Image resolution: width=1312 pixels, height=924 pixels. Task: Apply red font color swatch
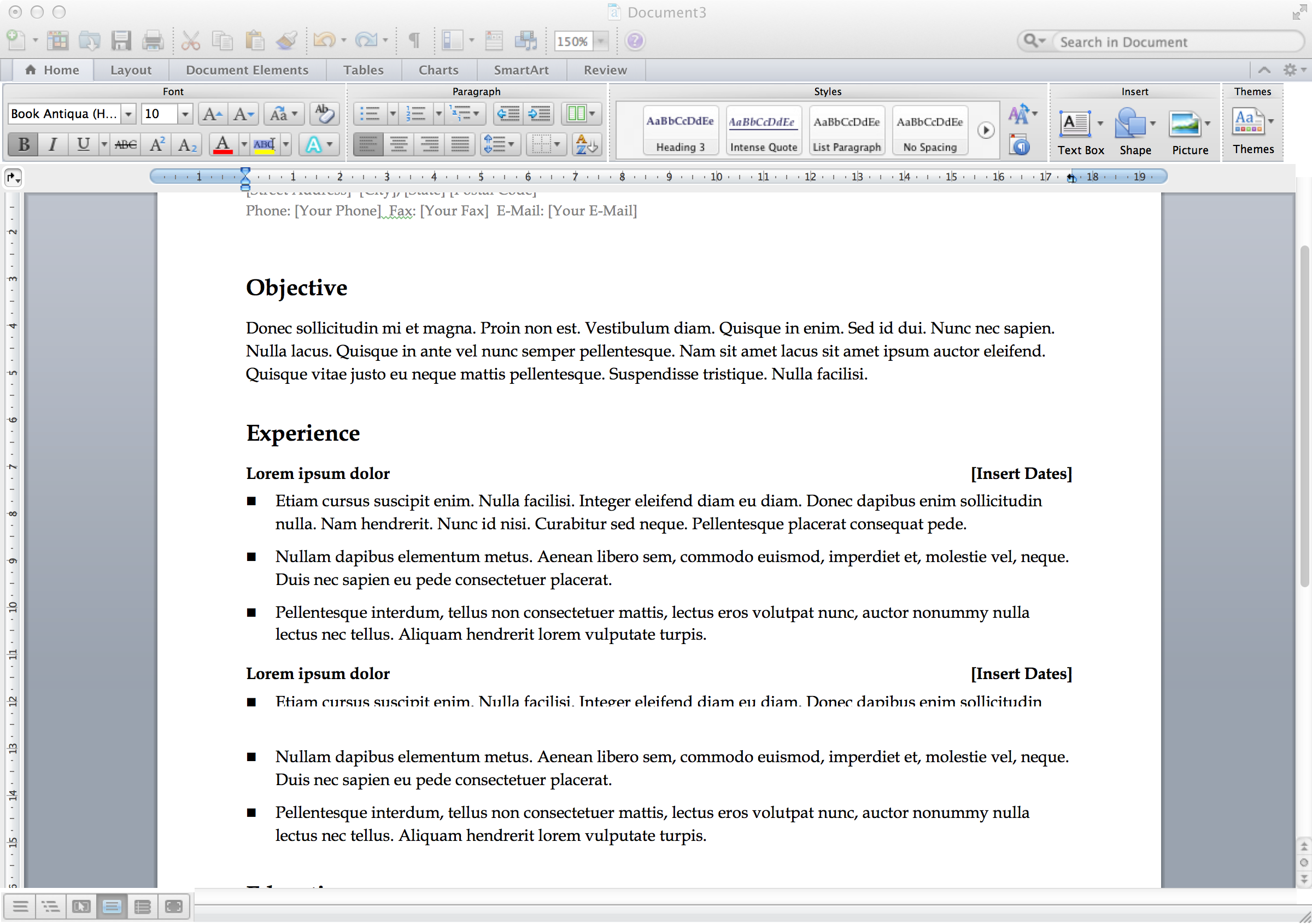coord(222,144)
